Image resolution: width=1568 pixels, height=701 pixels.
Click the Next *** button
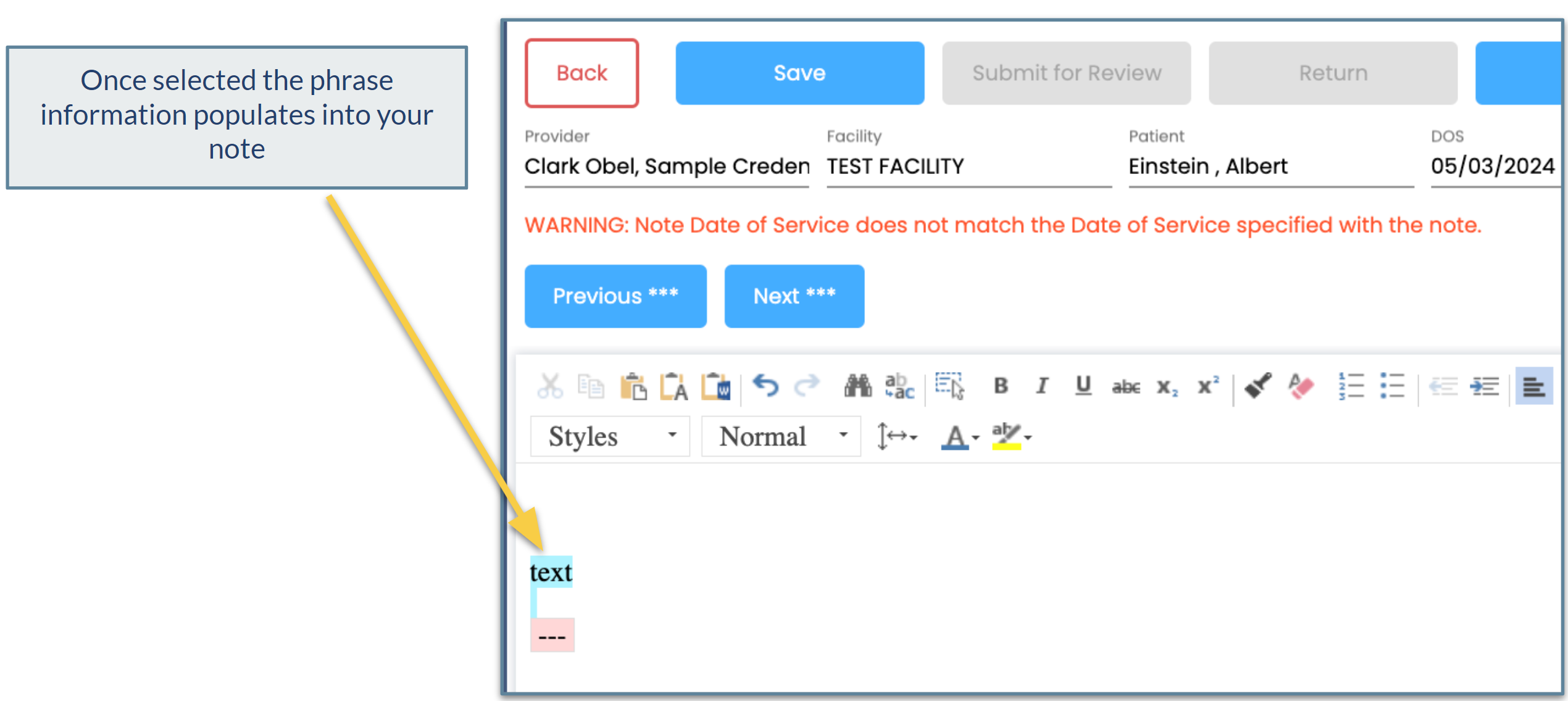[794, 296]
